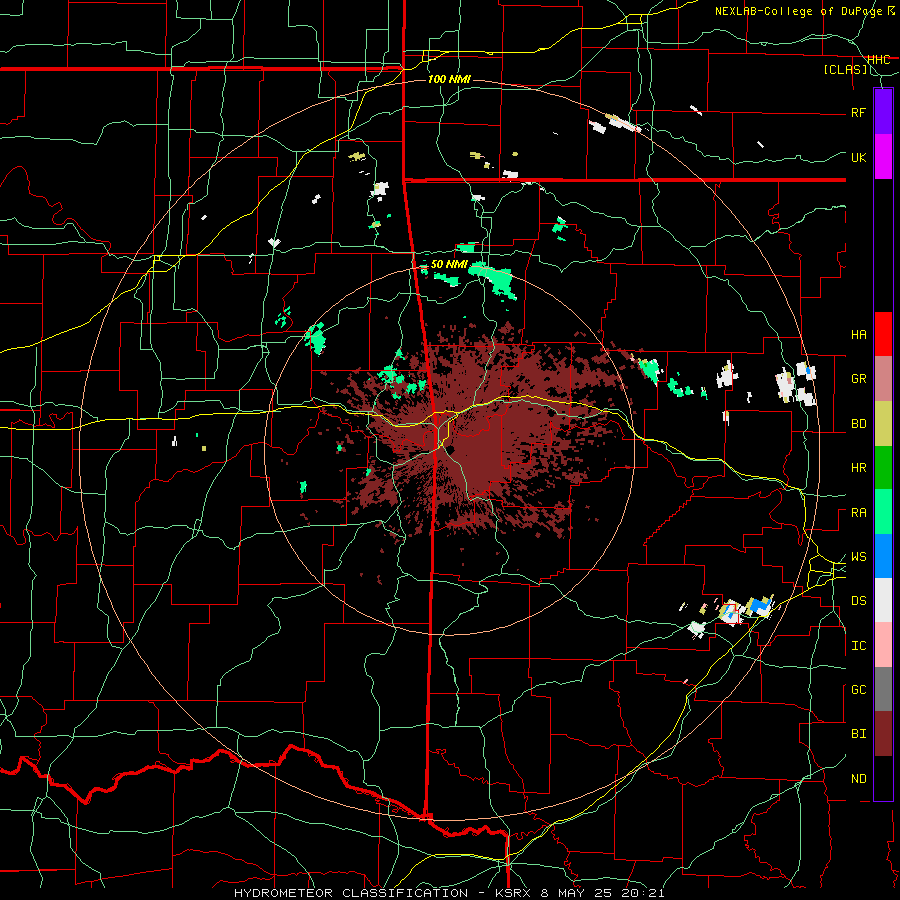Click the DS white legend swatch
The image size is (900, 900).
pos(883,600)
